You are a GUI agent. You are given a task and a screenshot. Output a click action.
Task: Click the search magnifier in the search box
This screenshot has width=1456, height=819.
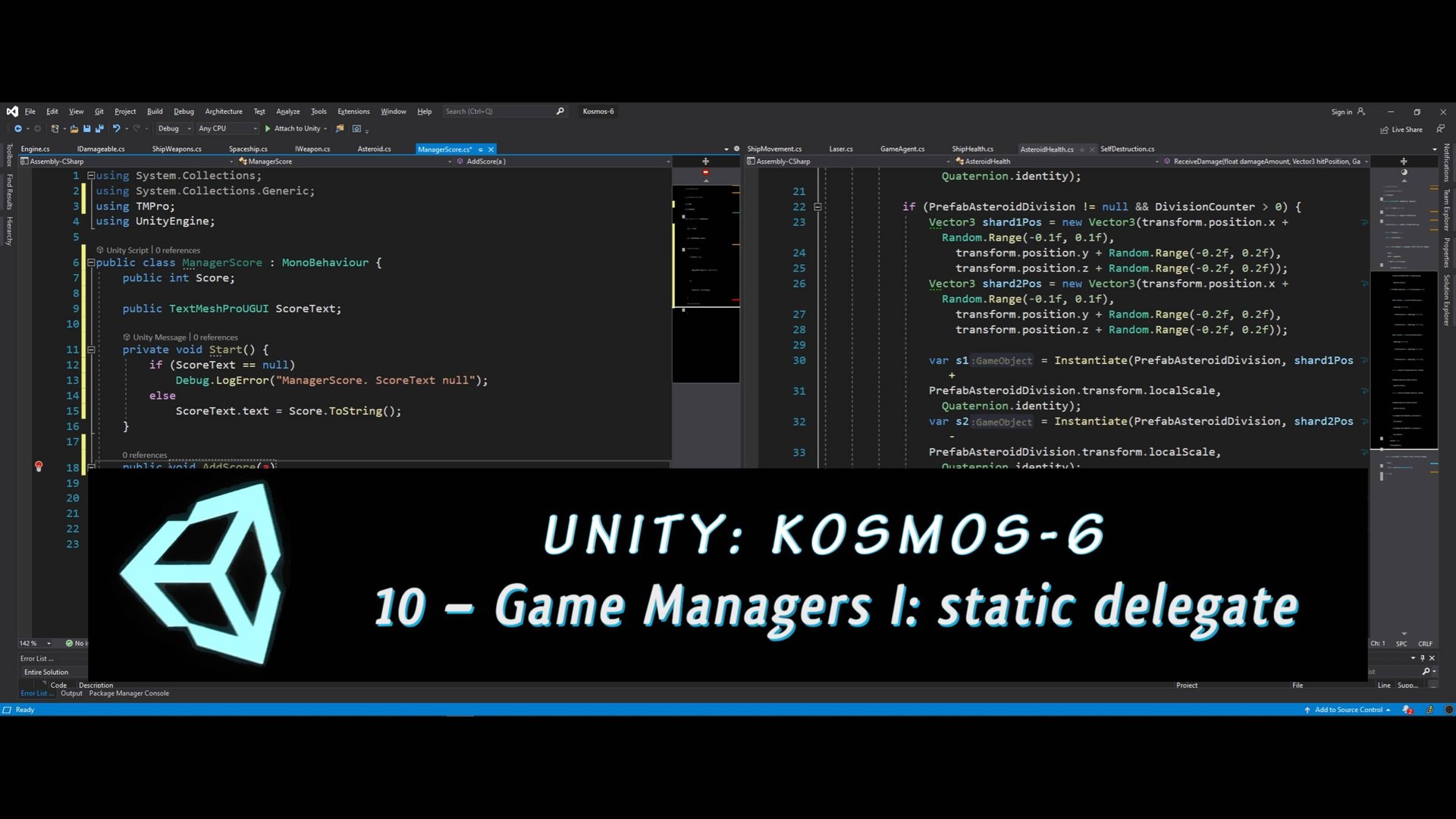[x=560, y=111]
